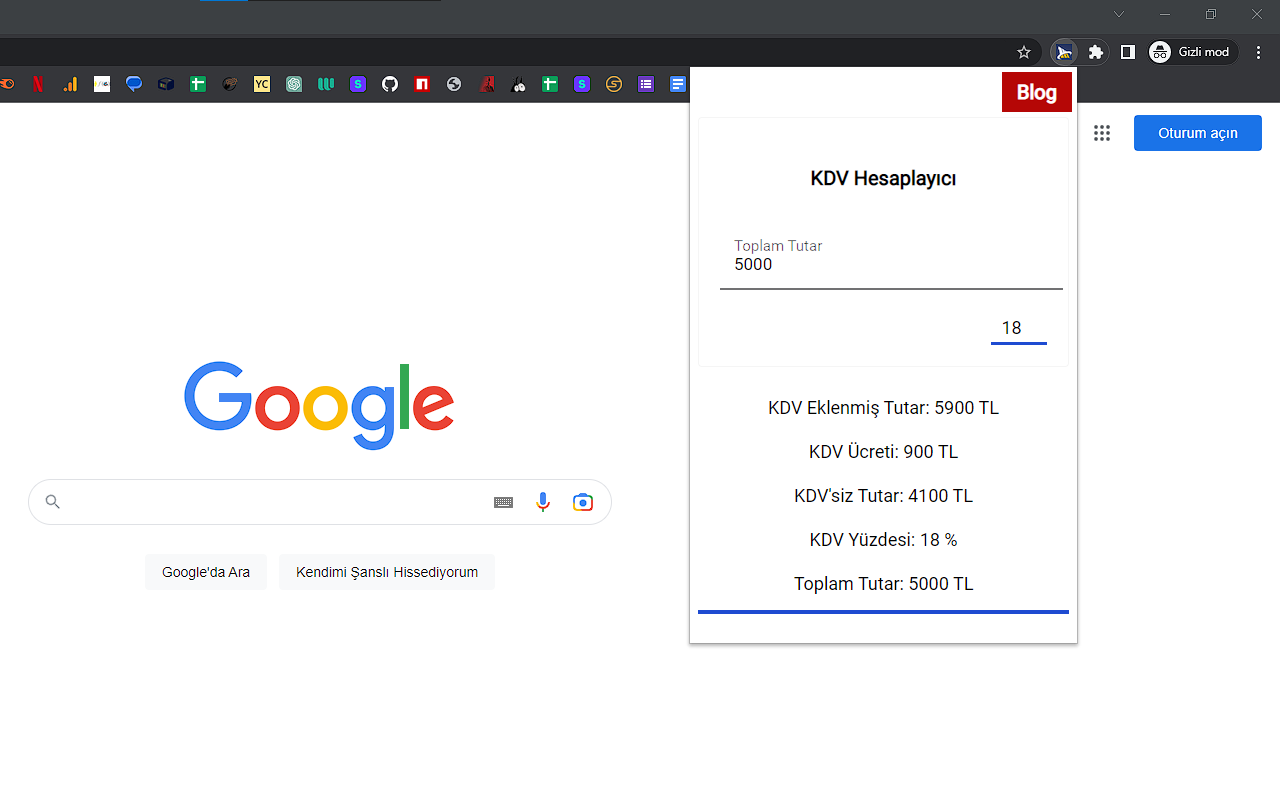1280x800 pixels.
Task: Select the KDV Yüzdesi: 18 % result
Action: [884, 540]
